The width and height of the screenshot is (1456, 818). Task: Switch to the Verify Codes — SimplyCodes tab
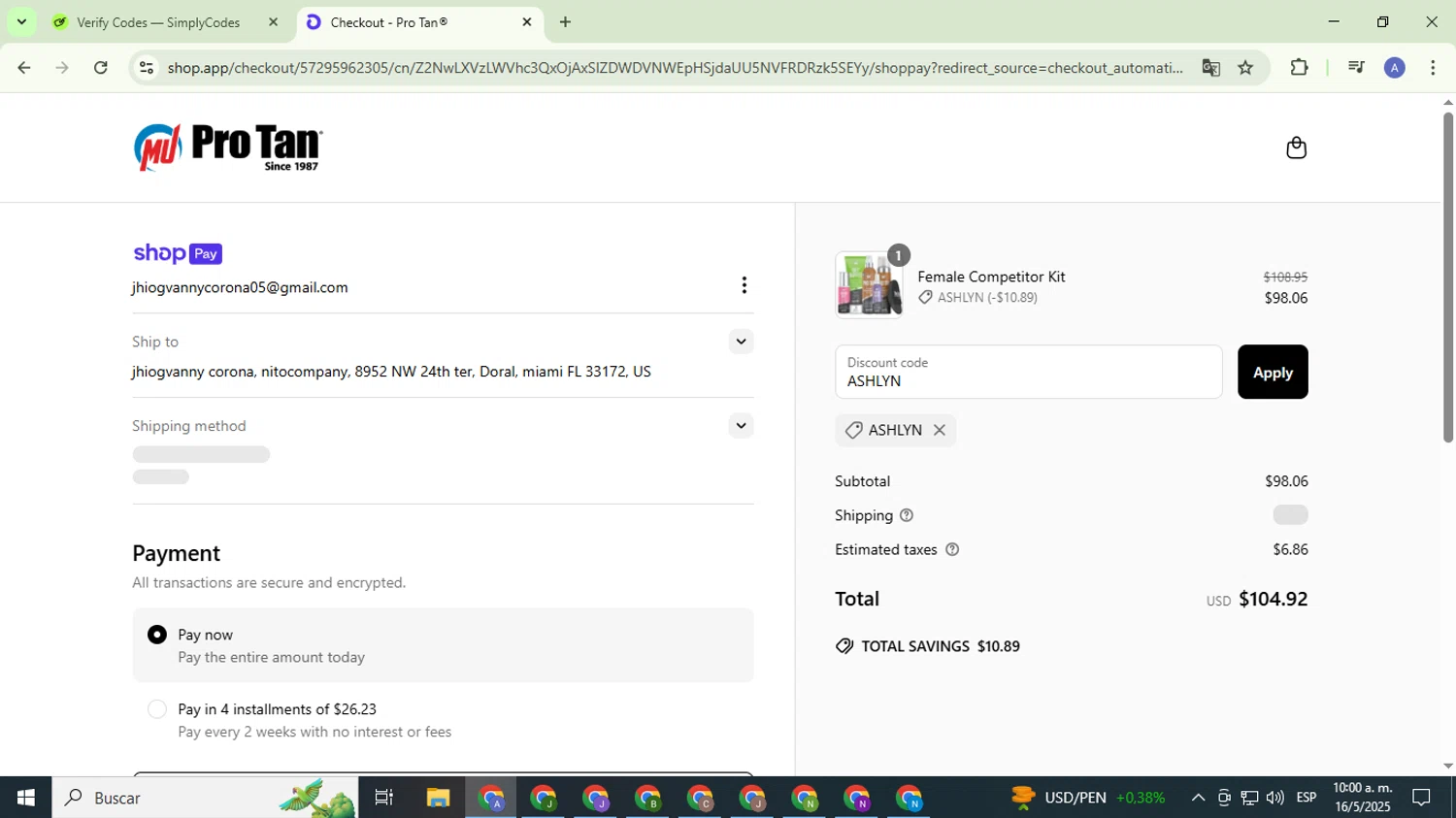point(158,21)
